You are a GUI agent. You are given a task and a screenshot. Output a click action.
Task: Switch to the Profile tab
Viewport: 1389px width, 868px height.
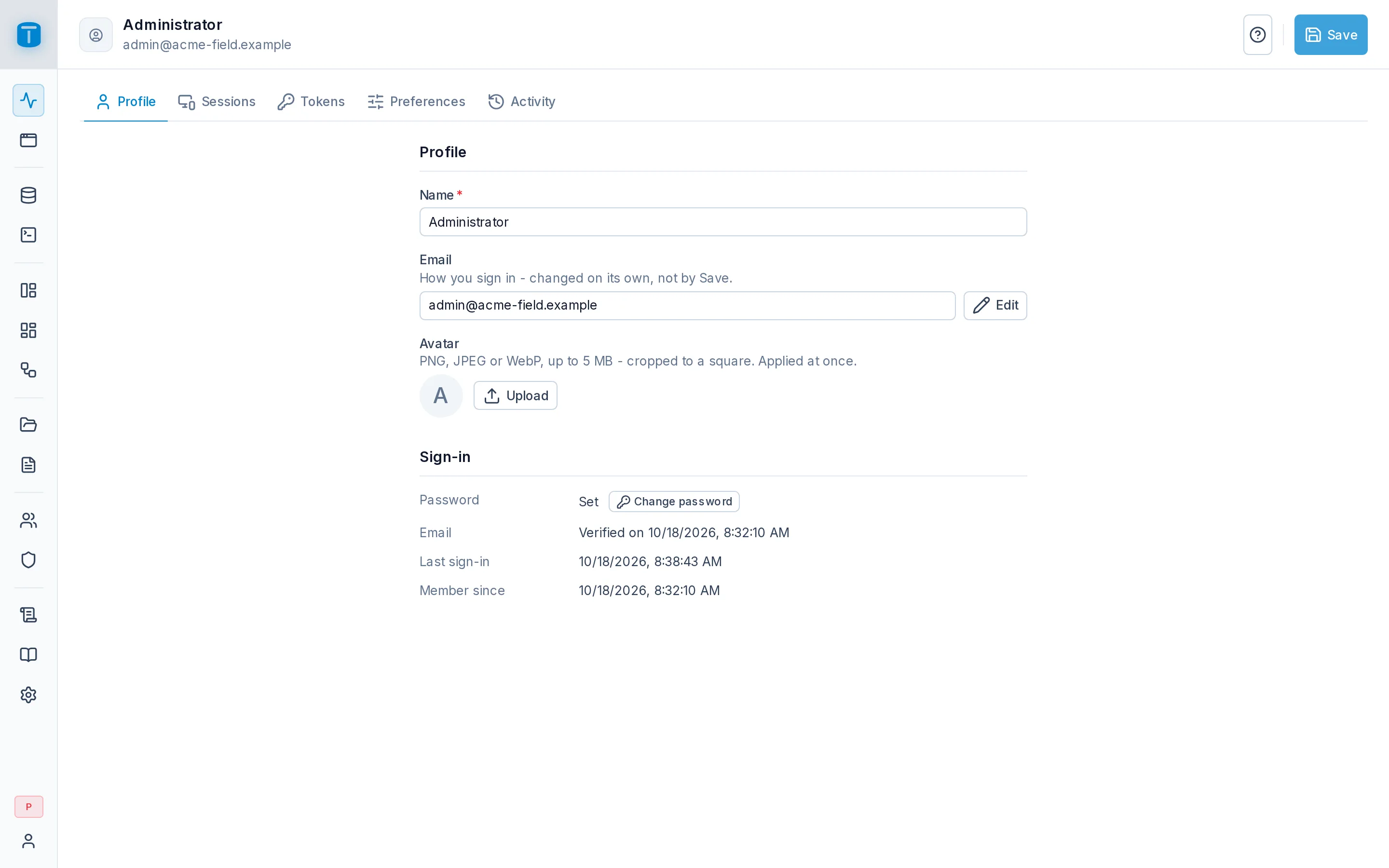(x=126, y=102)
